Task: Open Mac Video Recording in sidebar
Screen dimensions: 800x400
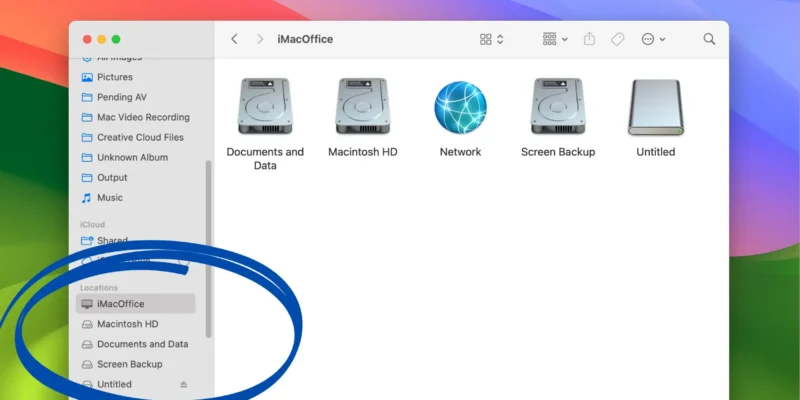Action: pyautogui.click(x=138, y=117)
